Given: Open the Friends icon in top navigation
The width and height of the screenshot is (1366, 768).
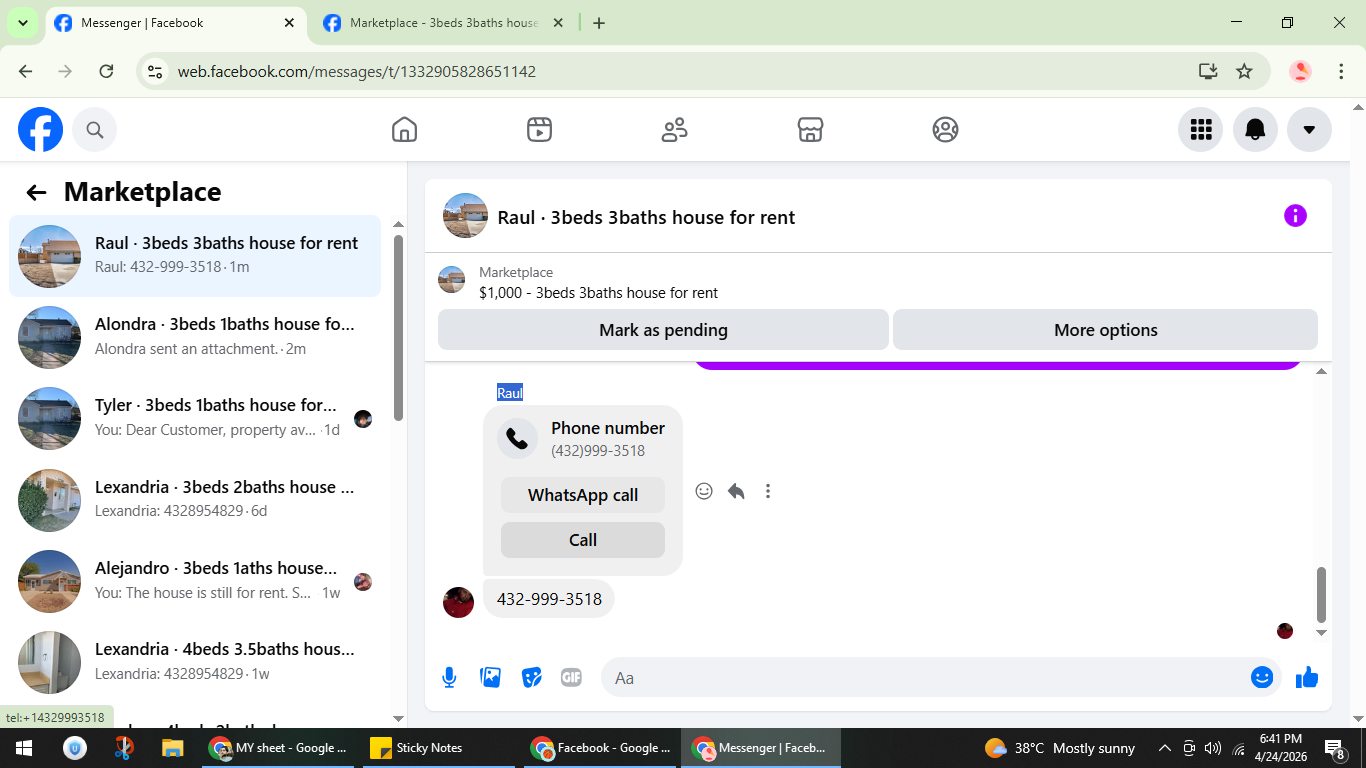Looking at the screenshot, I should (x=675, y=130).
